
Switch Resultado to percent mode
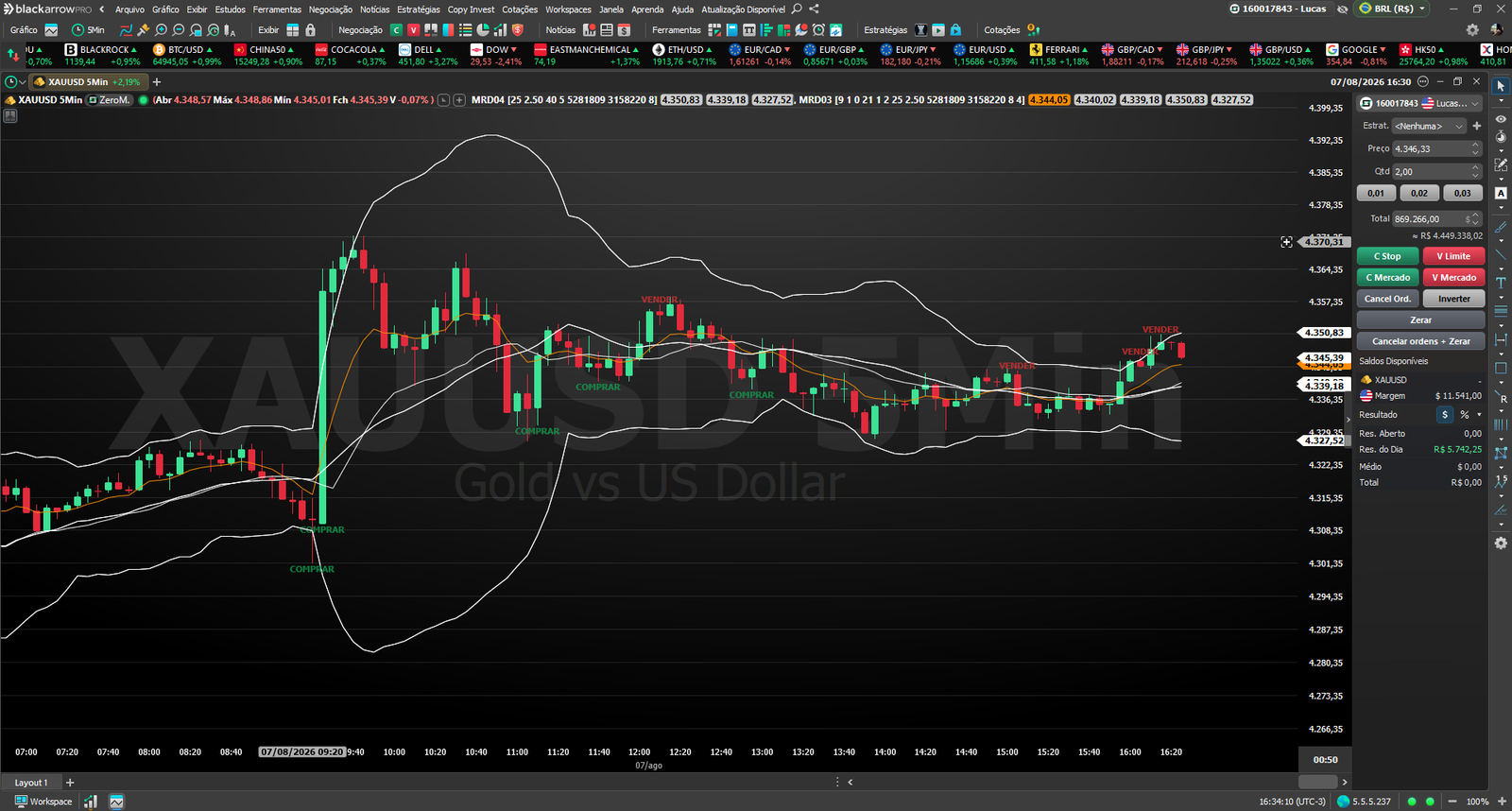coord(1464,415)
